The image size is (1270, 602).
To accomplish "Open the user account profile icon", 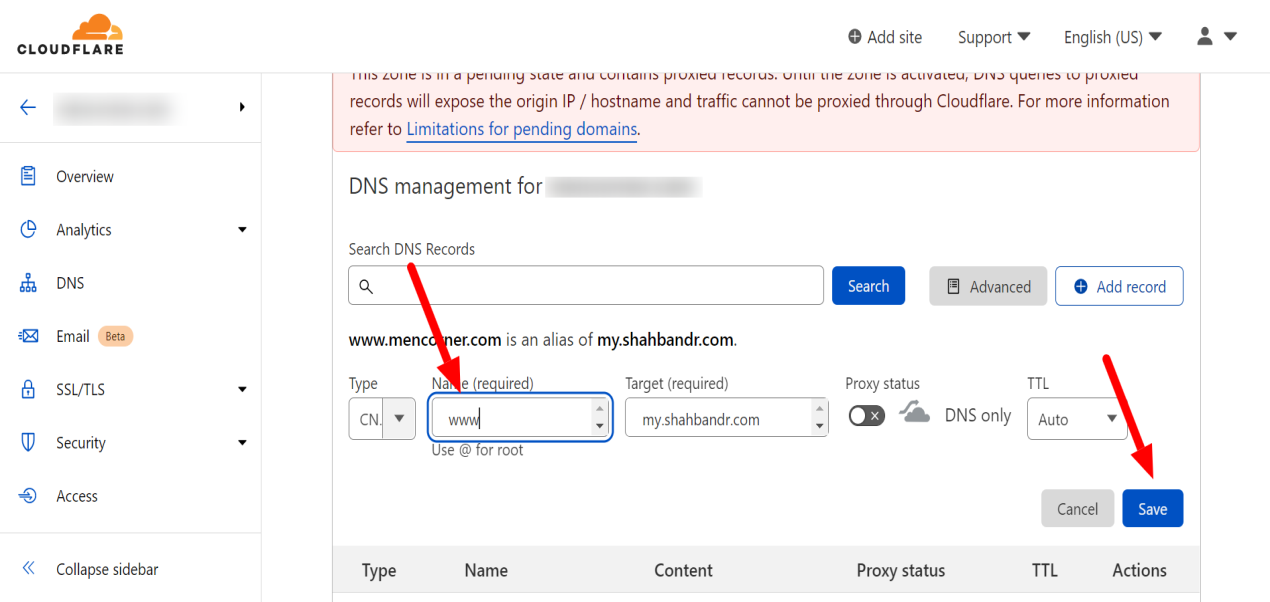I will click(x=1205, y=36).
